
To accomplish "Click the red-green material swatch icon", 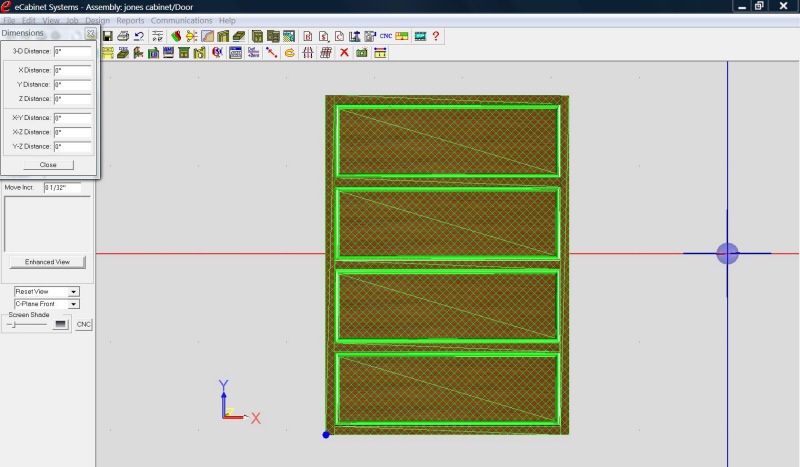I will (x=176, y=36).
